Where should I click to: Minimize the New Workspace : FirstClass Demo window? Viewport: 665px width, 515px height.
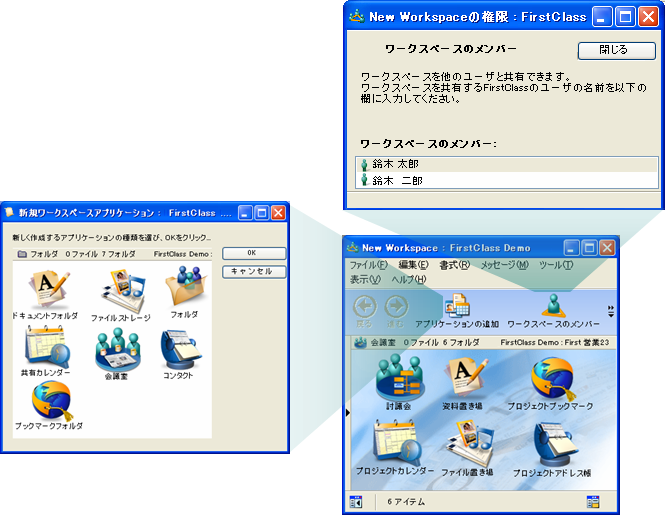[571, 248]
